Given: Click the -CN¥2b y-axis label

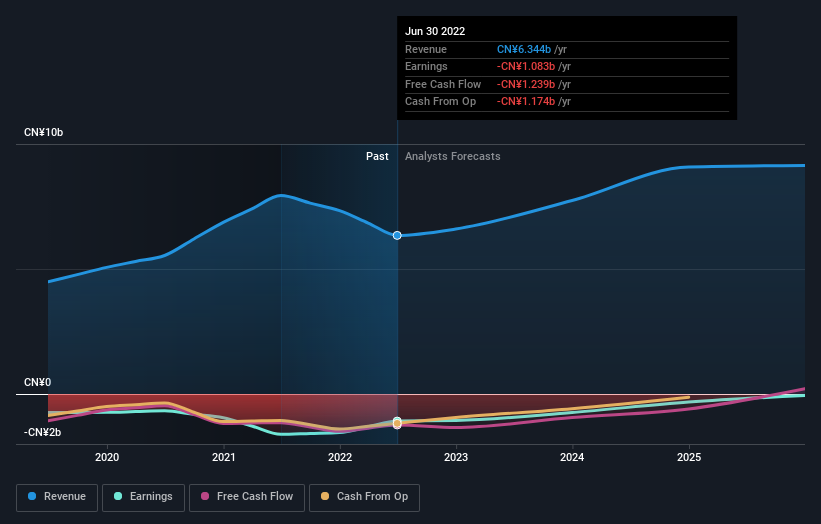Looking at the screenshot, I should [42, 432].
